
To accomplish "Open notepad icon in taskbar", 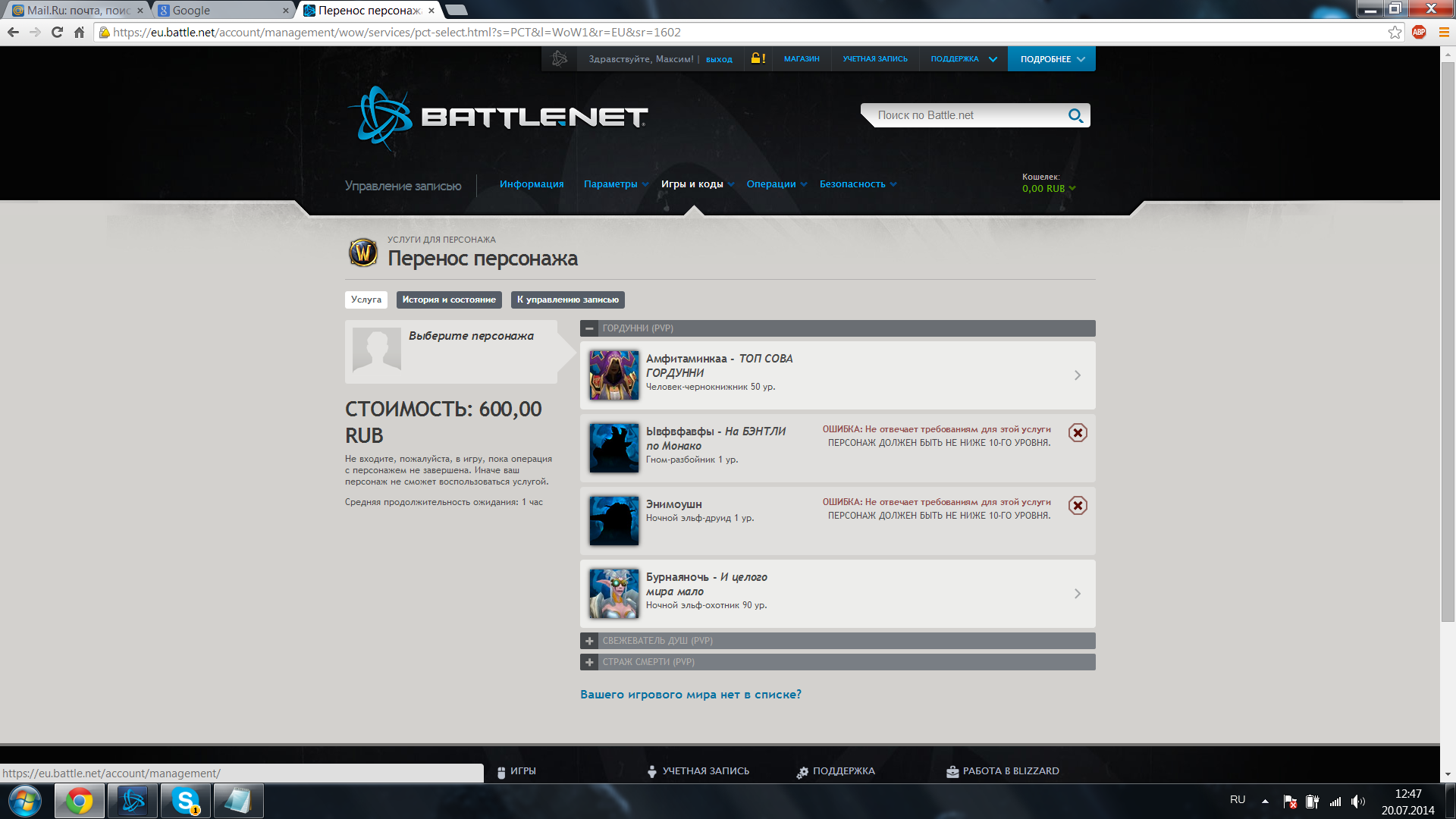I will point(238,801).
